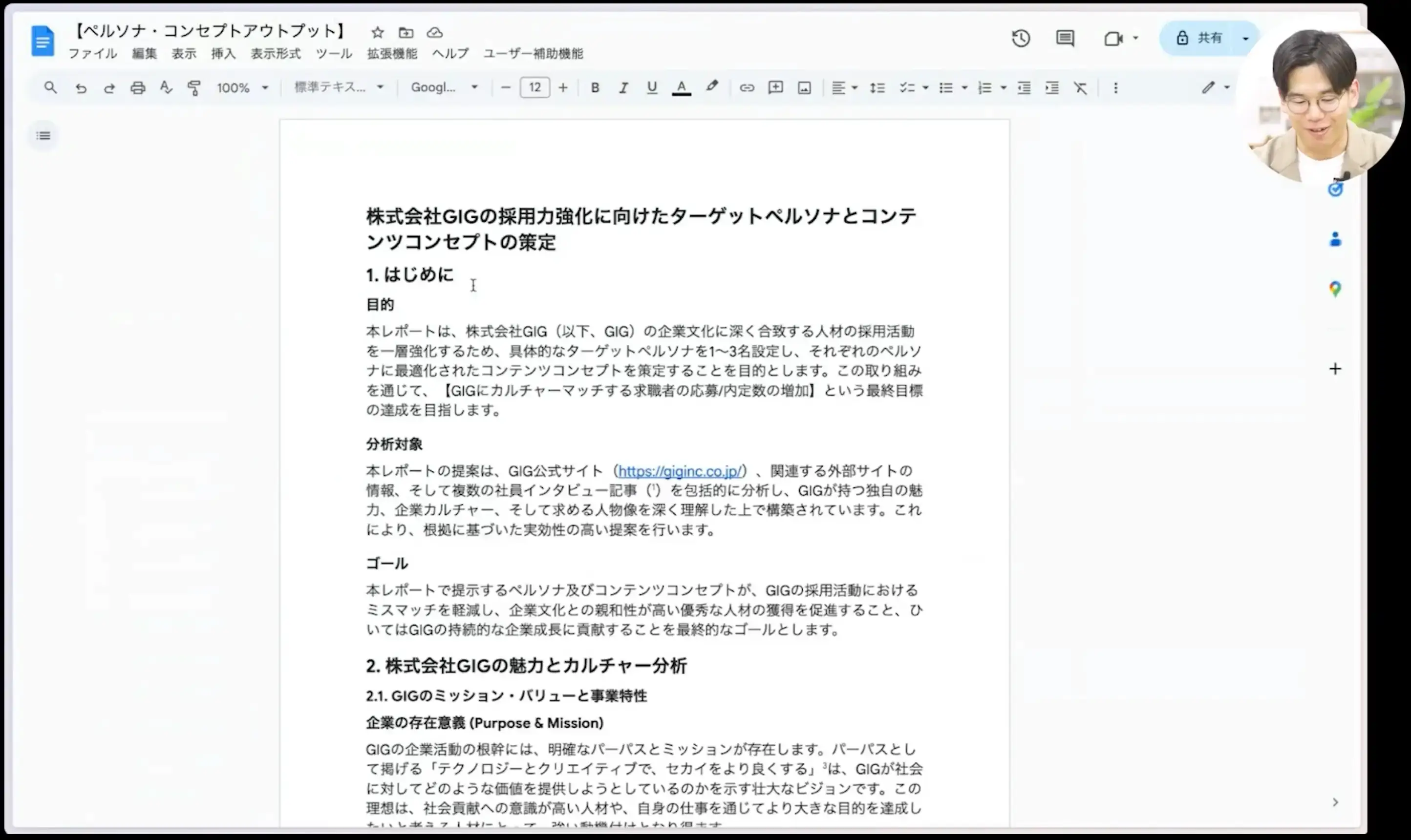Screen dimensions: 1411x840
Task: Show the document outline
Action: tap(43, 136)
